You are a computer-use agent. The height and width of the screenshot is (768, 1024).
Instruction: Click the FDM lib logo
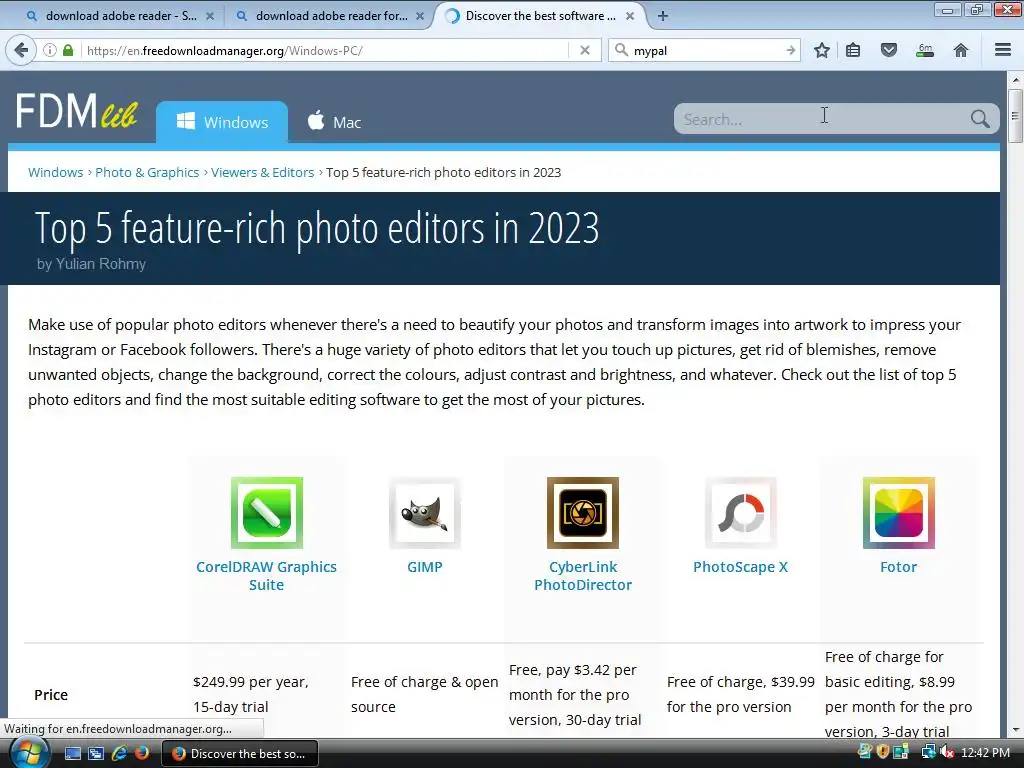pyautogui.click(x=76, y=111)
